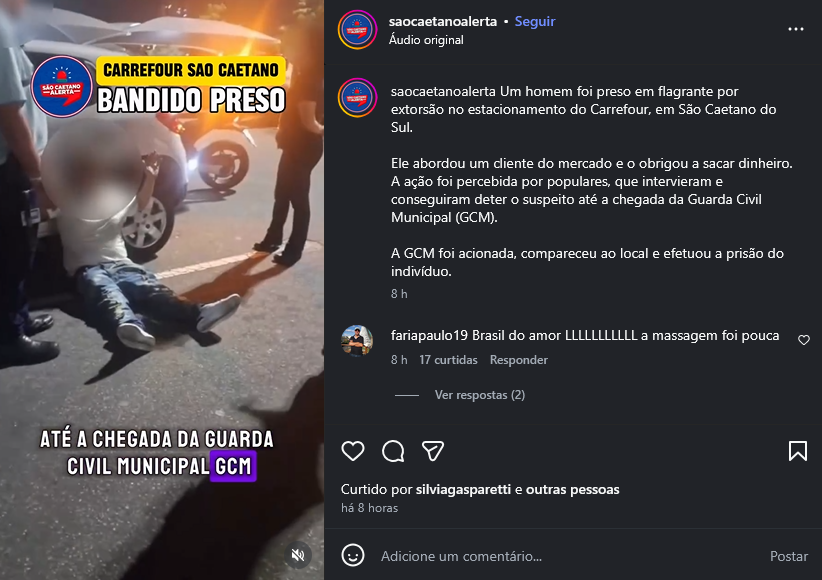This screenshot has height=580, width=822.
Task: Open the three-dot more options menu
Action: 796,29
